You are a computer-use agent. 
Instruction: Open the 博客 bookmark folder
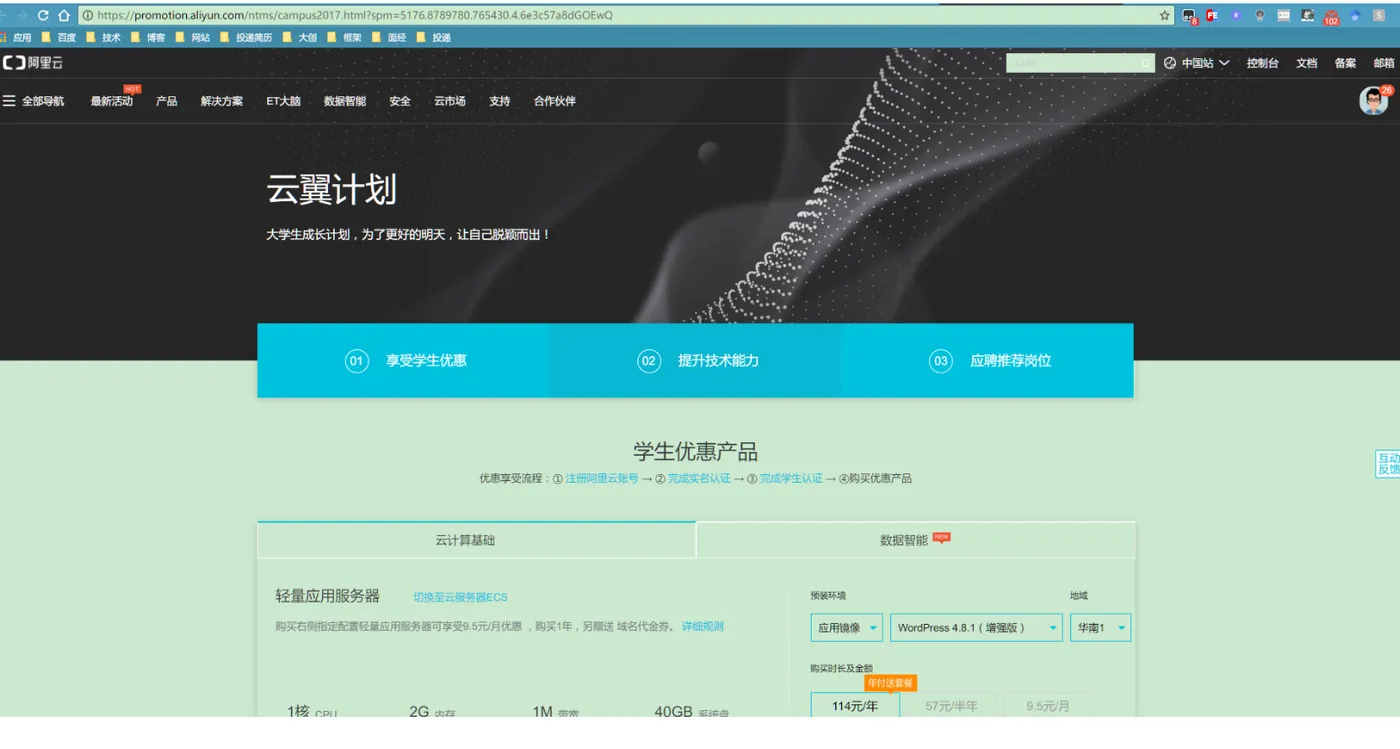coord(148,38)
